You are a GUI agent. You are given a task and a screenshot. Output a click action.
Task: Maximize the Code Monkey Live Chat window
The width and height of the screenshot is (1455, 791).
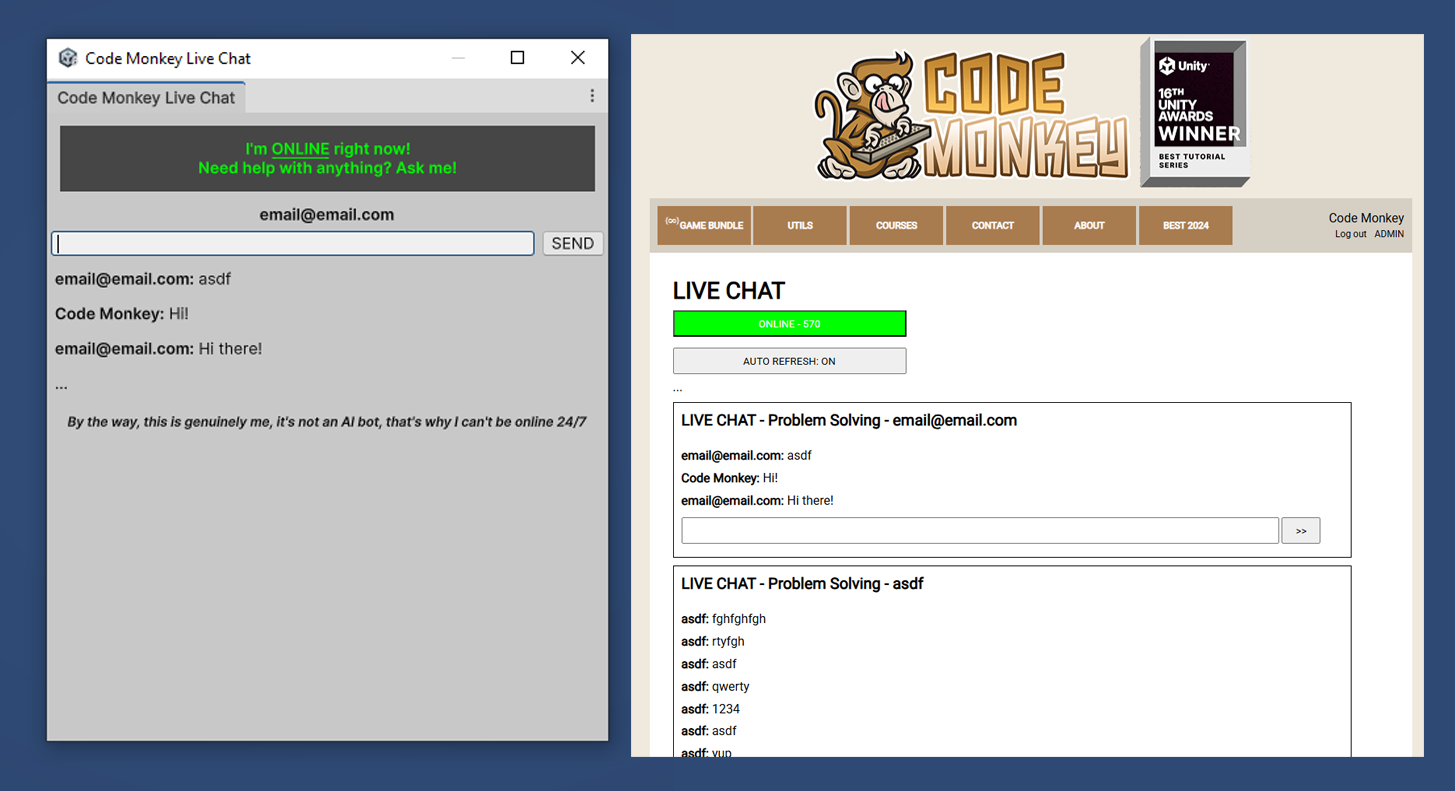pyautogui.click(x=517, y=58)
